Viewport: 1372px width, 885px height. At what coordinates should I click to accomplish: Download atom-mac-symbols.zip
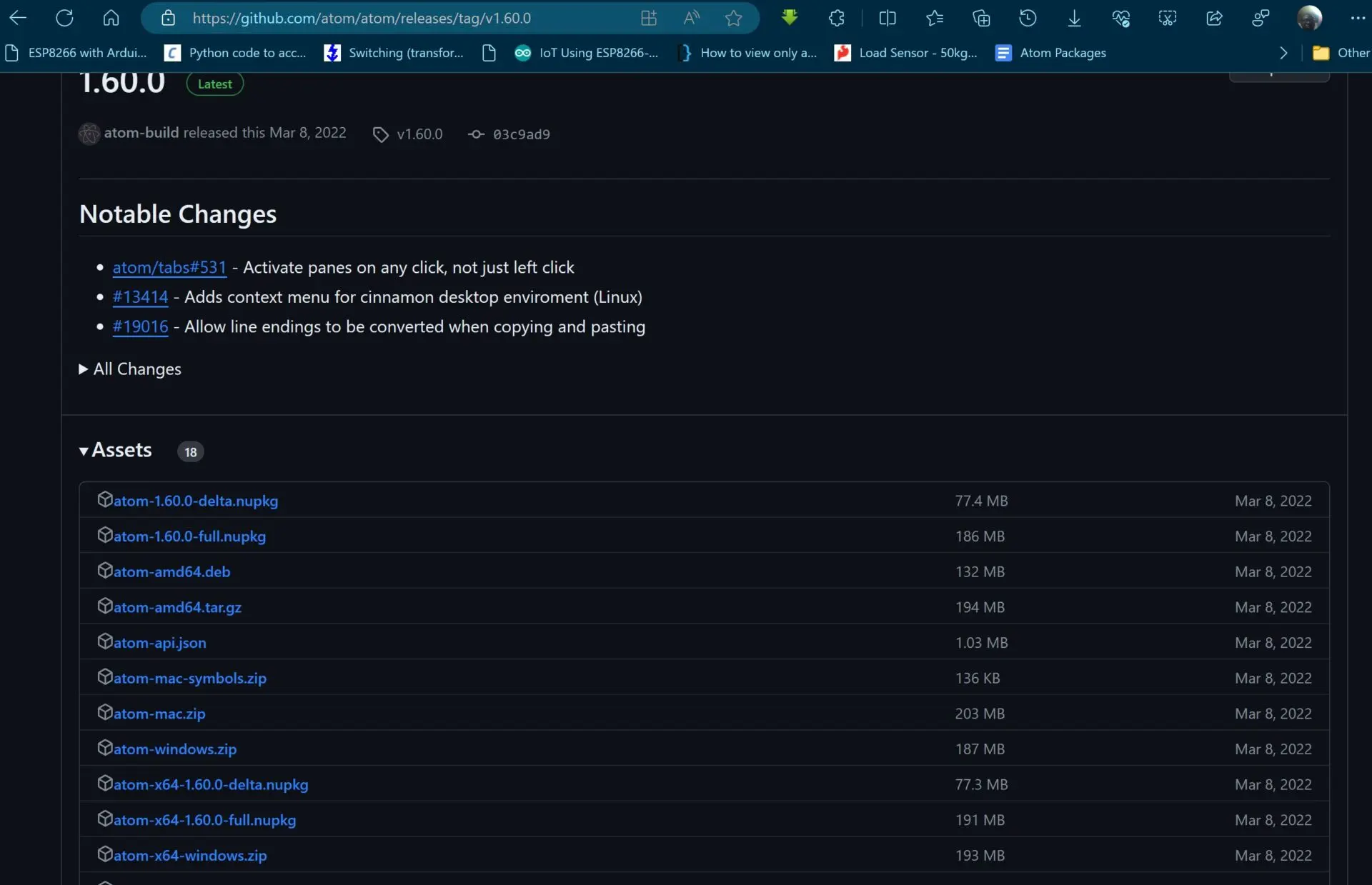coord(189,679)
